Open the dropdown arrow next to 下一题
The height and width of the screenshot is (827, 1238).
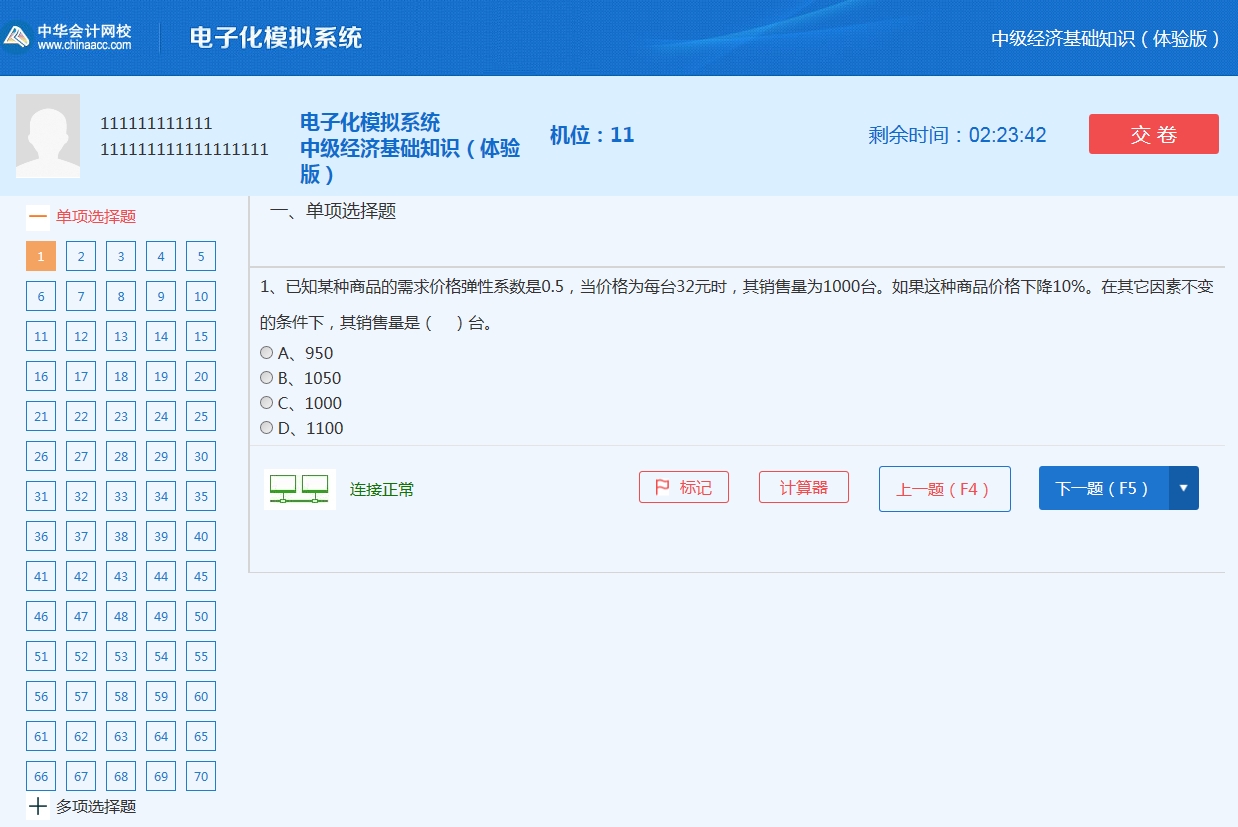pyautogui.click(x=1184, y=488)
